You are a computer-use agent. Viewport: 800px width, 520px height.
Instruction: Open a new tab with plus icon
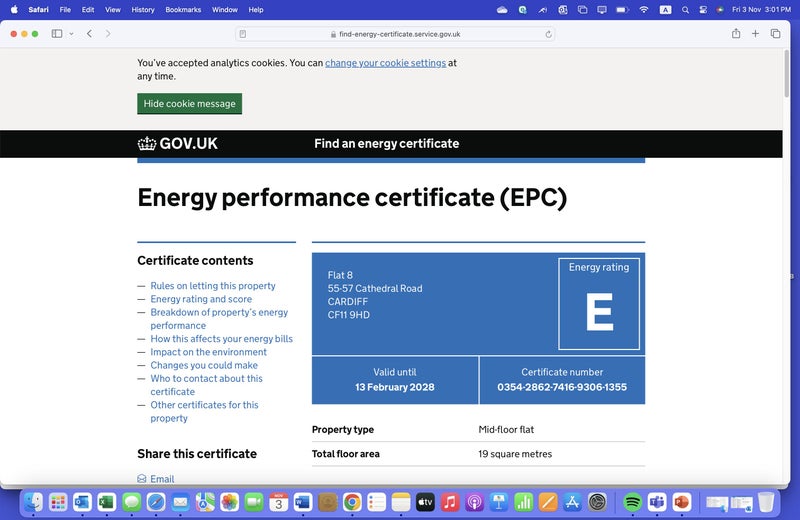pos(756,33)
